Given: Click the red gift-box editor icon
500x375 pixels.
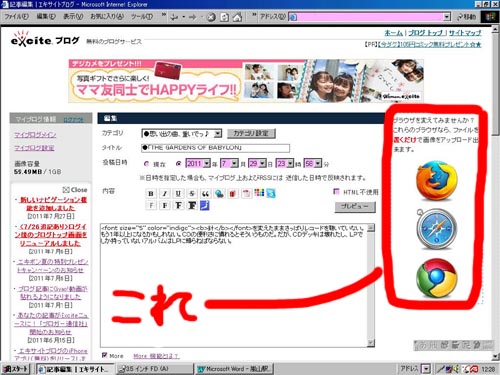Looking at the screenshot, I should (x=233, y=193).
